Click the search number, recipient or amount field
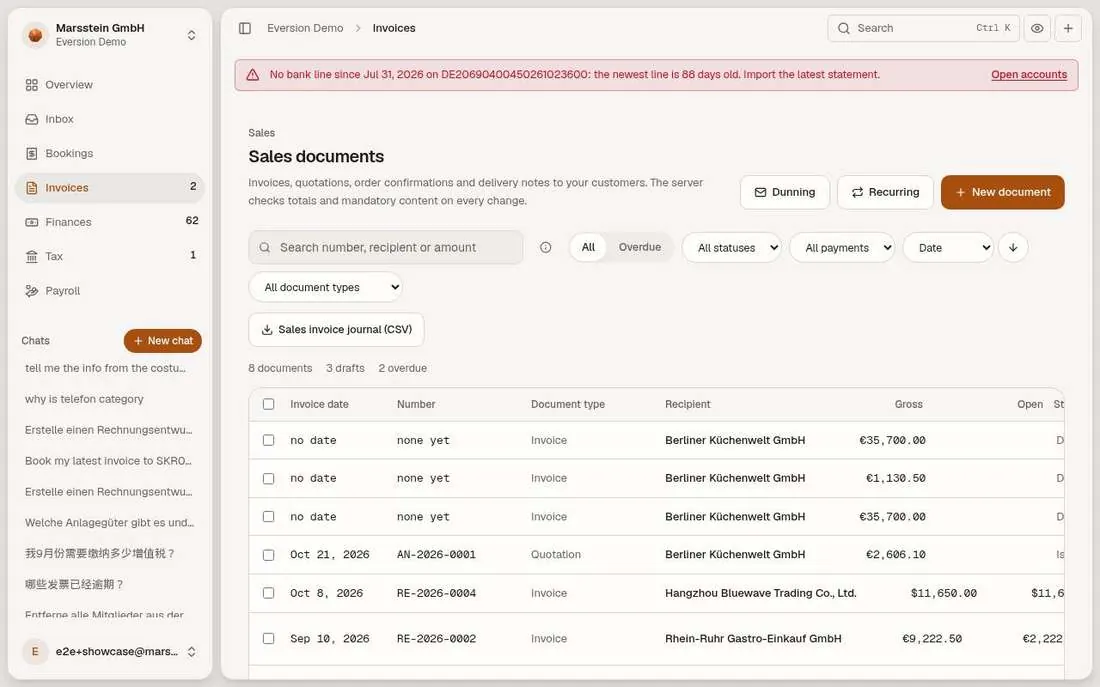 (x=386, y=248)
